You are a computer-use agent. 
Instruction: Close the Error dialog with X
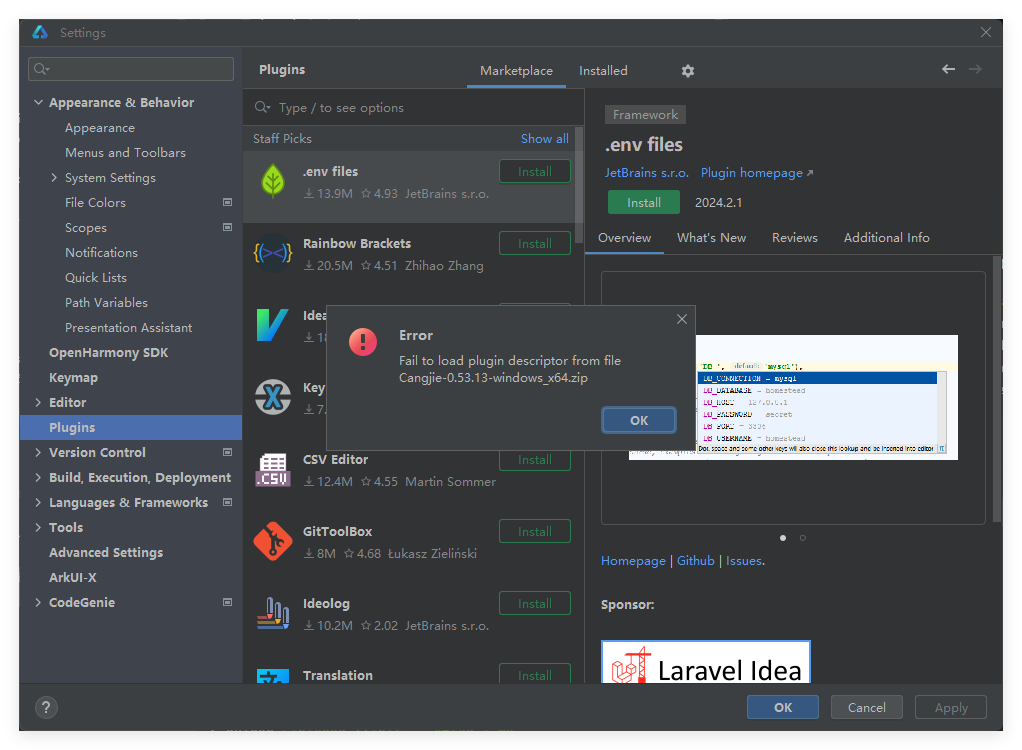[682, 319]
